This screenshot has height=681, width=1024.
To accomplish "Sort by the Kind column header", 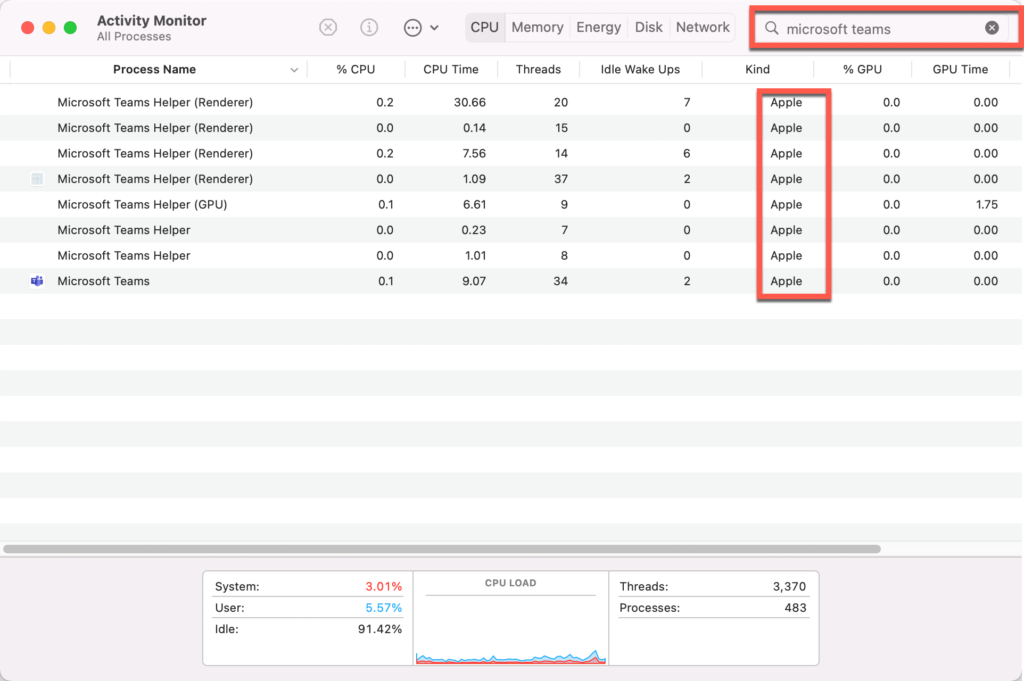I will pos(758,69).
